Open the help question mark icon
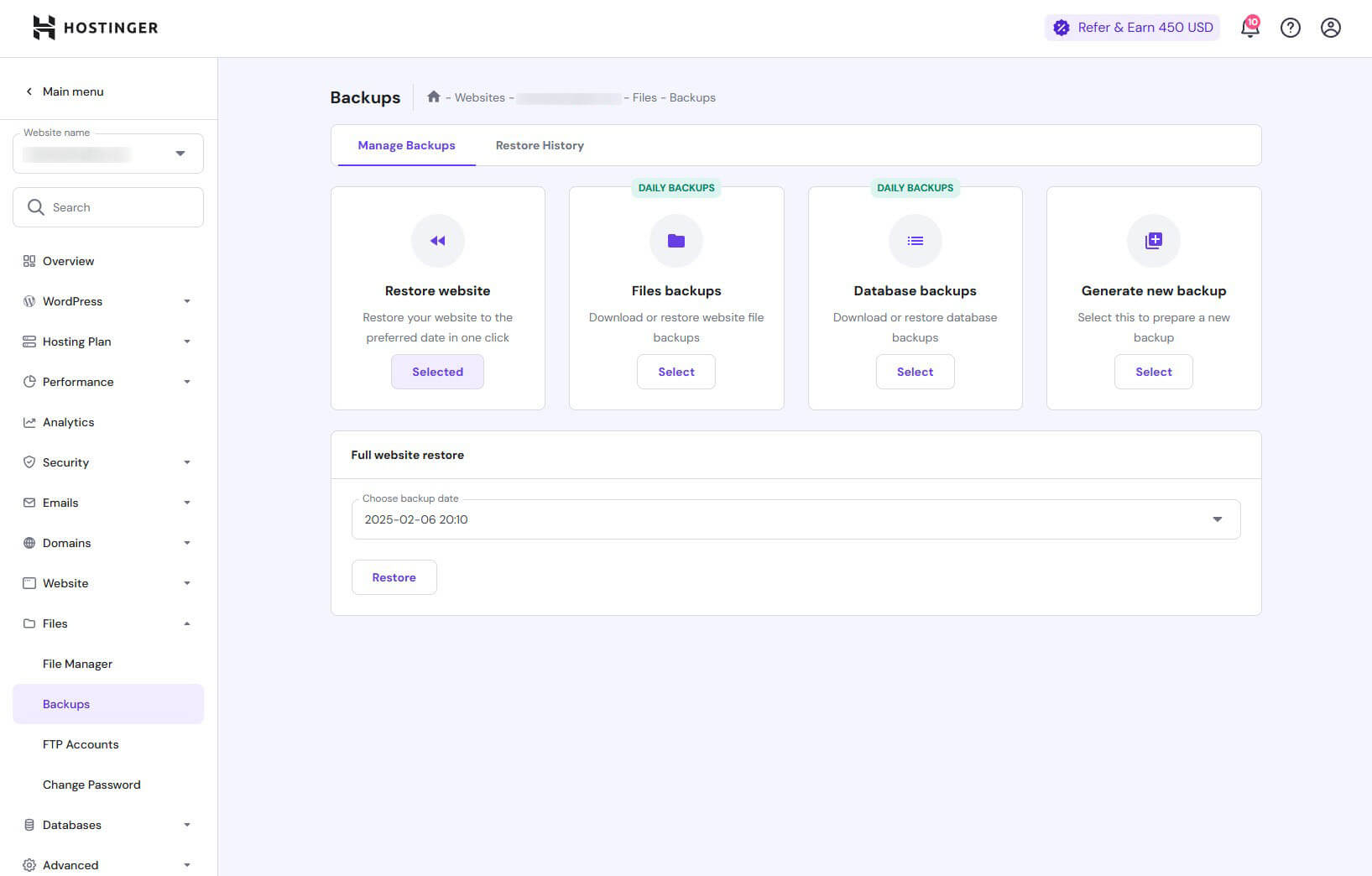 click(x=1290, y=28)
